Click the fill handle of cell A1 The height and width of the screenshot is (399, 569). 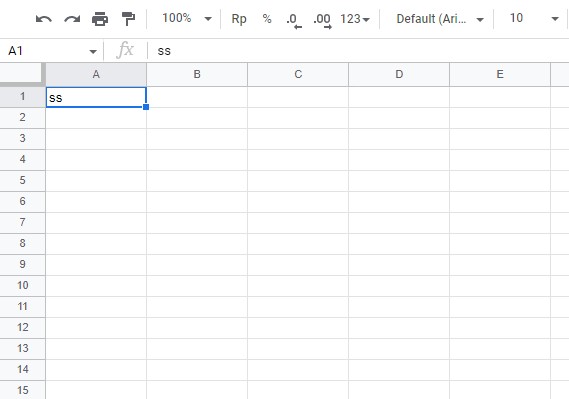[146, 107]
